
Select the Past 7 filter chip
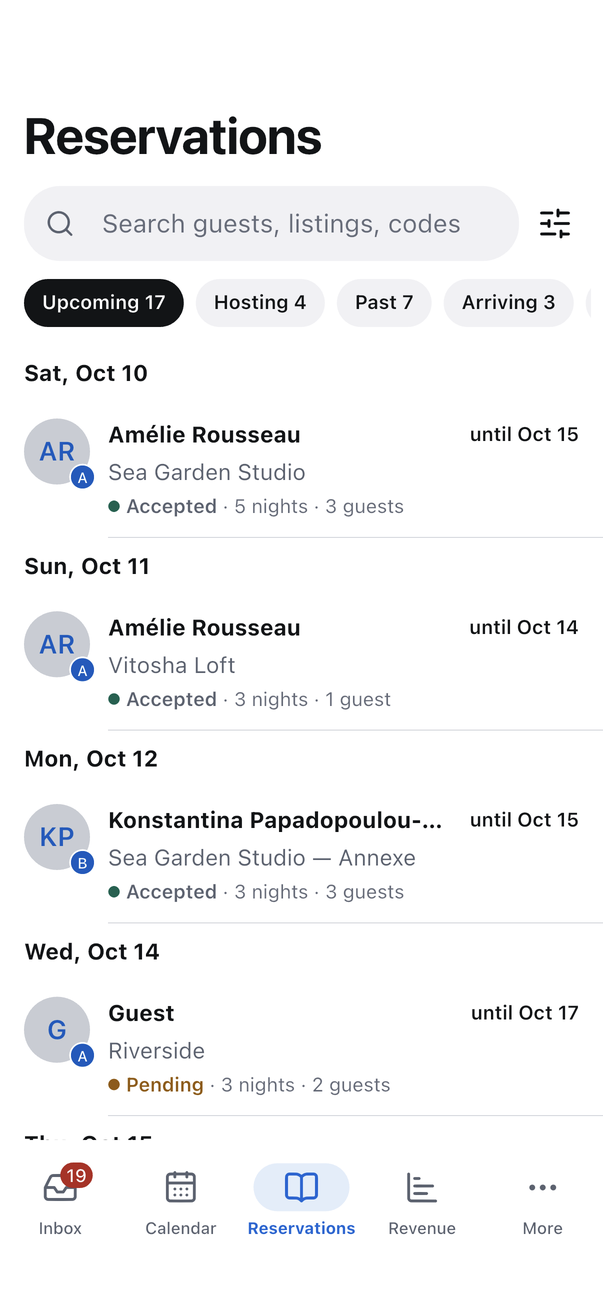click(x=384, y=302)
